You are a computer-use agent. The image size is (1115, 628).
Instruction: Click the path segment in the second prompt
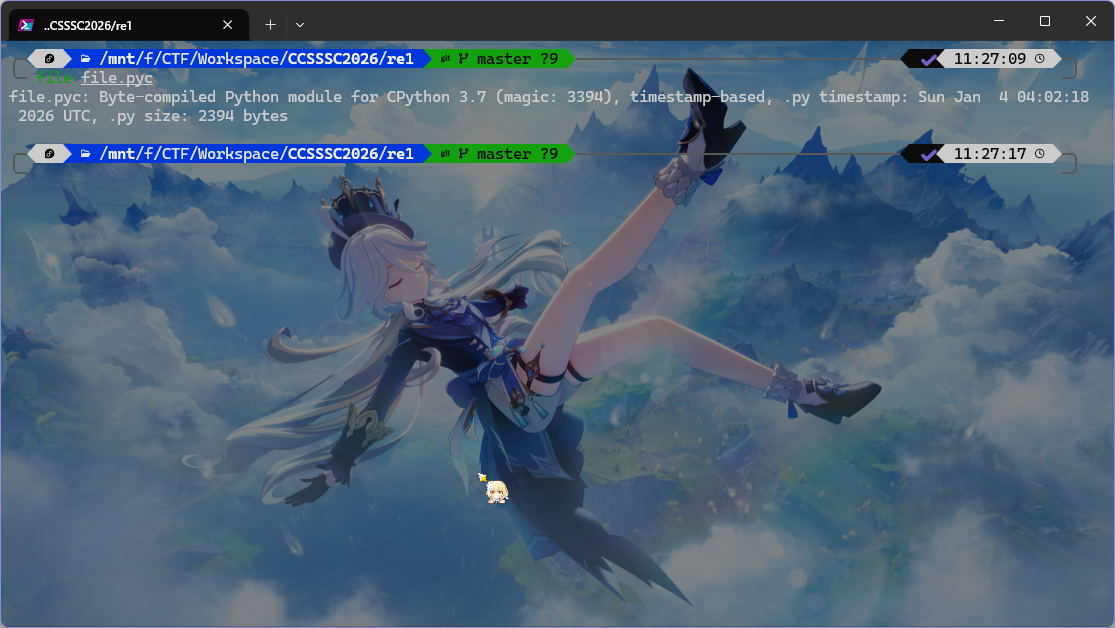tap(255, 154)
